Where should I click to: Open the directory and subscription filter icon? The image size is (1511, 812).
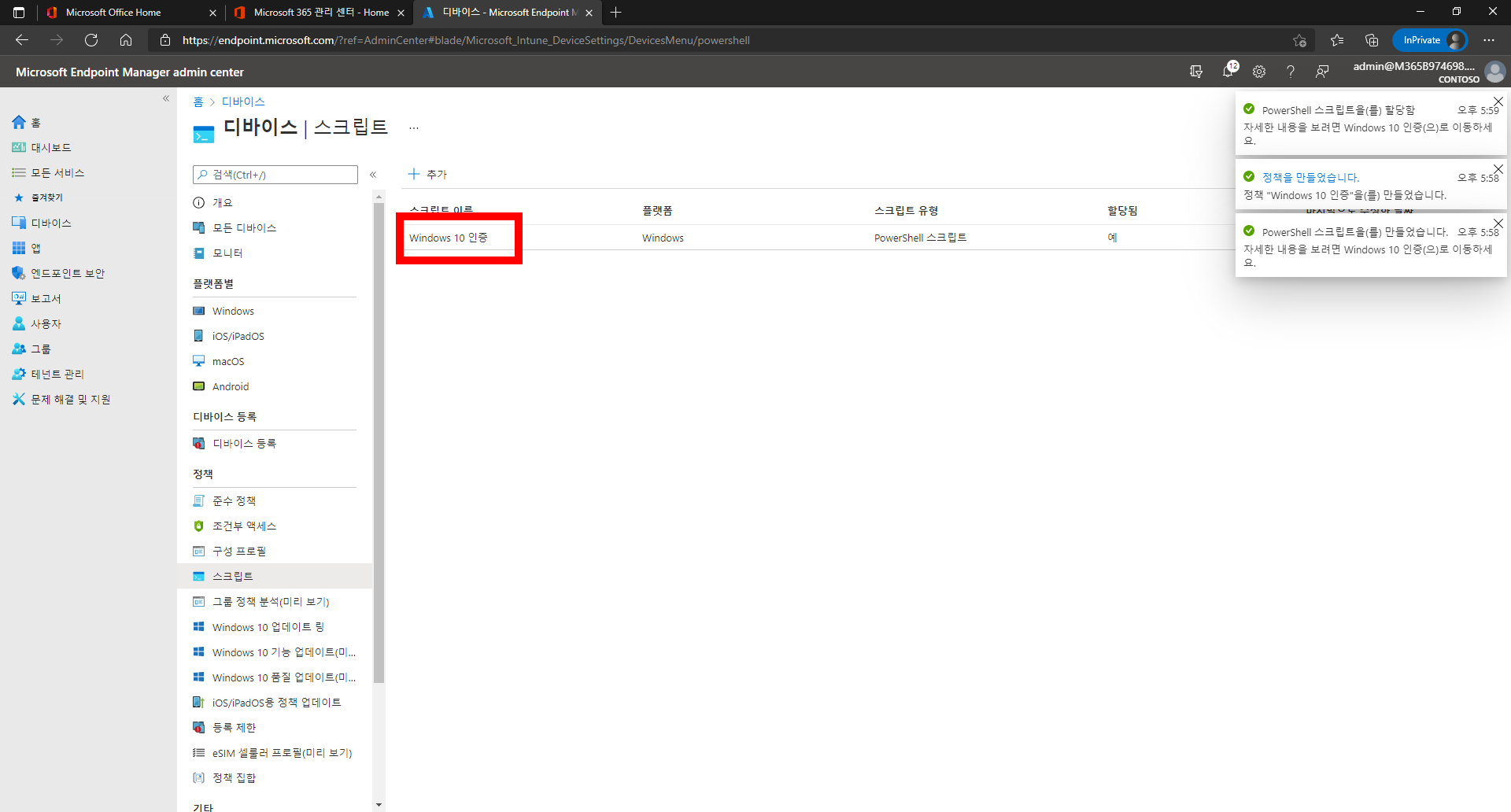(x=1196, y=72)
